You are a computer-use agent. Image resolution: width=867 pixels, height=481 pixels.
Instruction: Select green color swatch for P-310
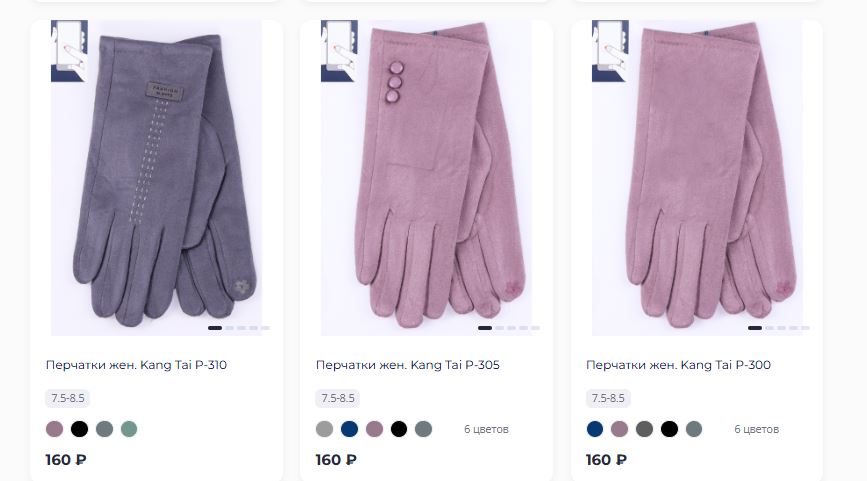pyautogui.click(x=129, y=429)
